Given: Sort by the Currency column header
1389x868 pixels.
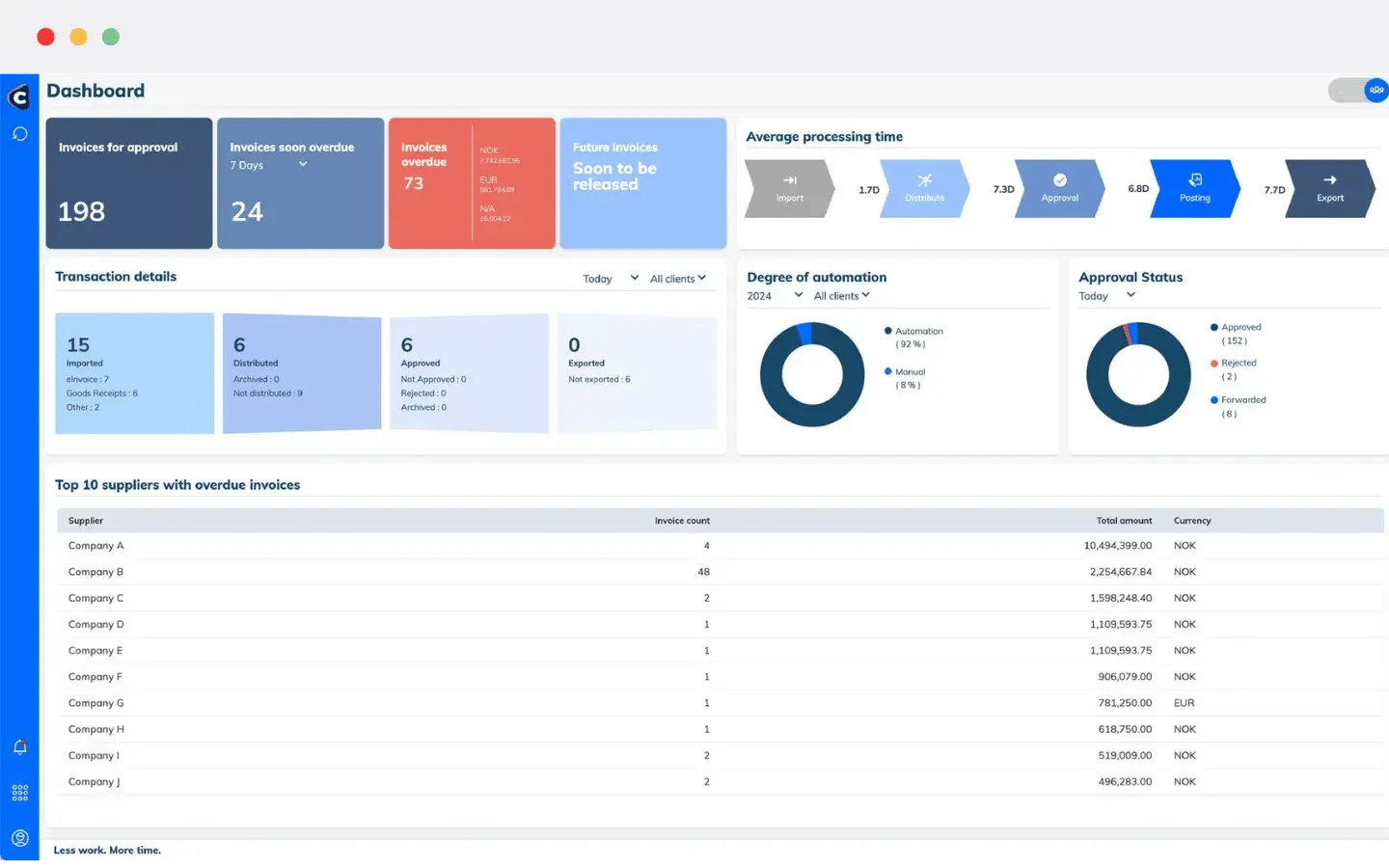Looking at the screenshot, I should [1192, 521].
